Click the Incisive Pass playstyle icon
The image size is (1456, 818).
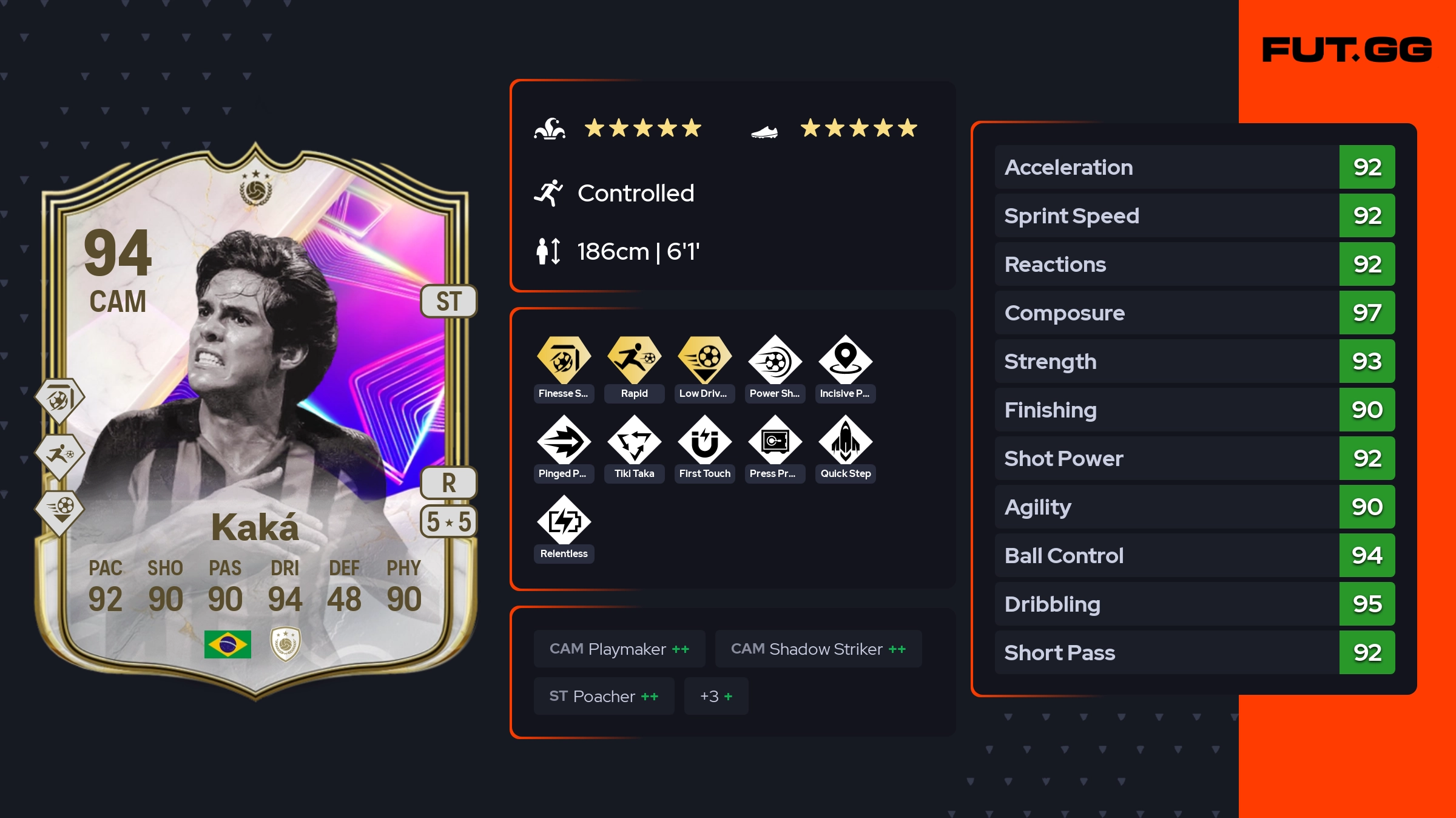pyautogui.click(x=845, y=360)
